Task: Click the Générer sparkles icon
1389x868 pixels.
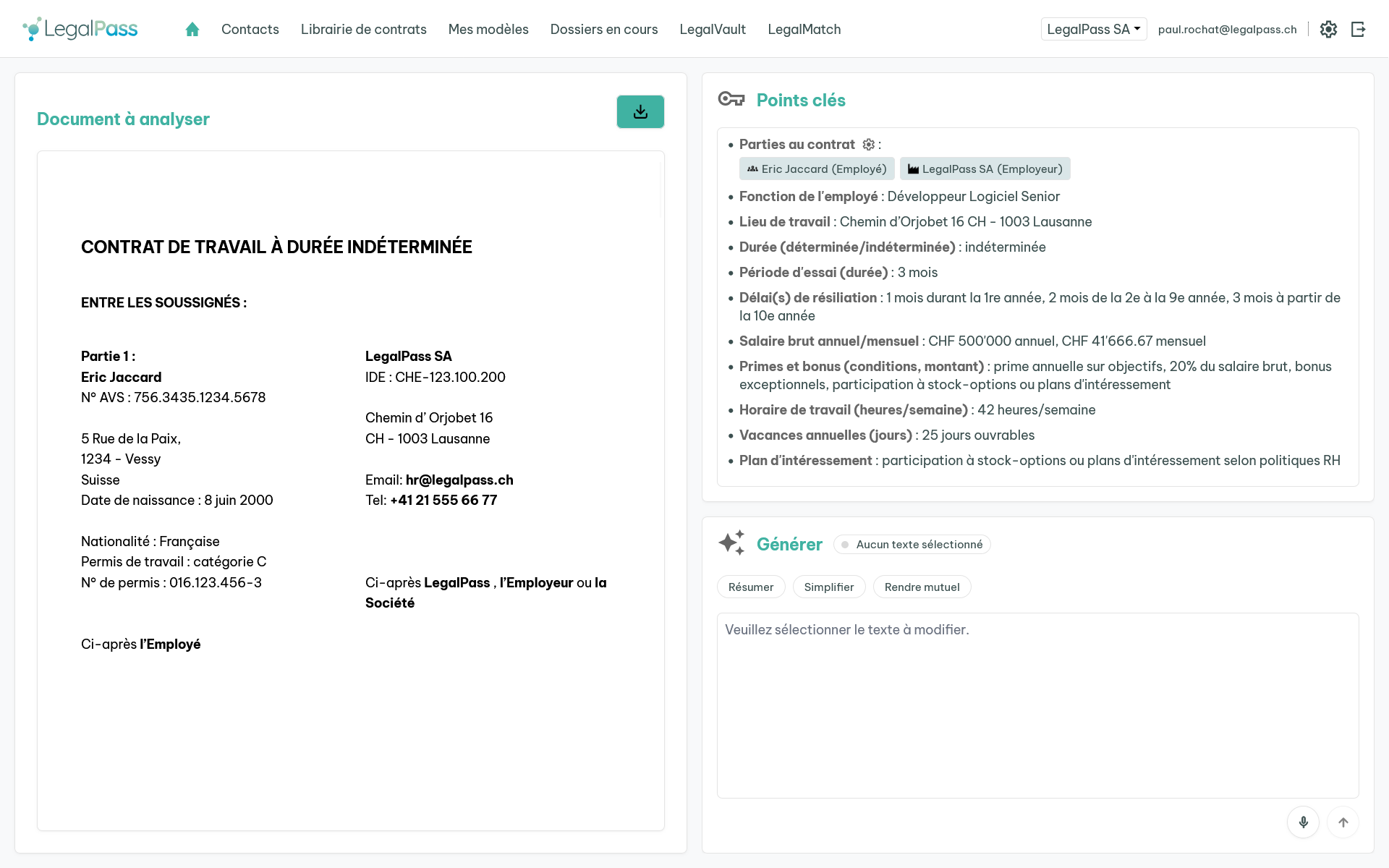Action: 731,542
